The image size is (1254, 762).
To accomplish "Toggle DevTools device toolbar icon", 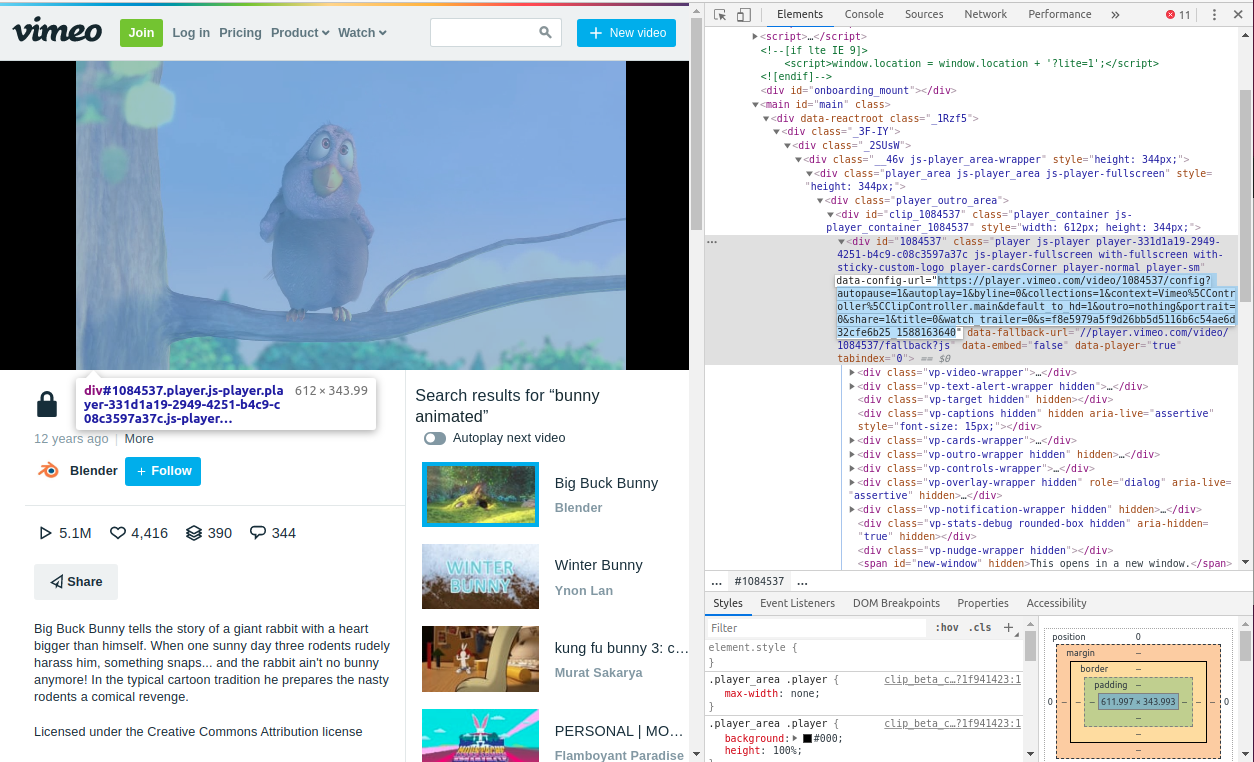I will click(744, 15).
